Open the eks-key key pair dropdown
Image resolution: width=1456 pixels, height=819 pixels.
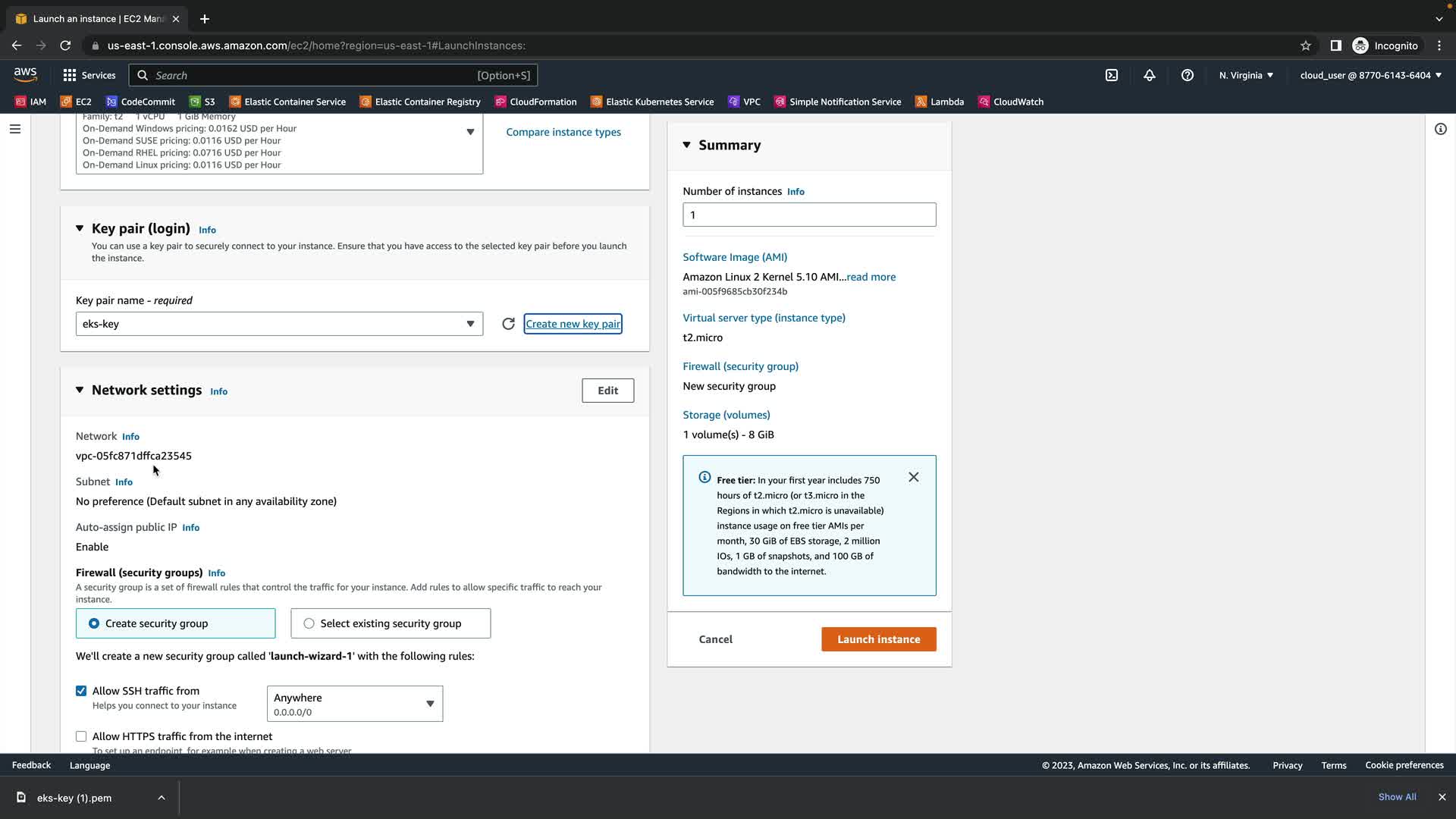pos(279,324)
